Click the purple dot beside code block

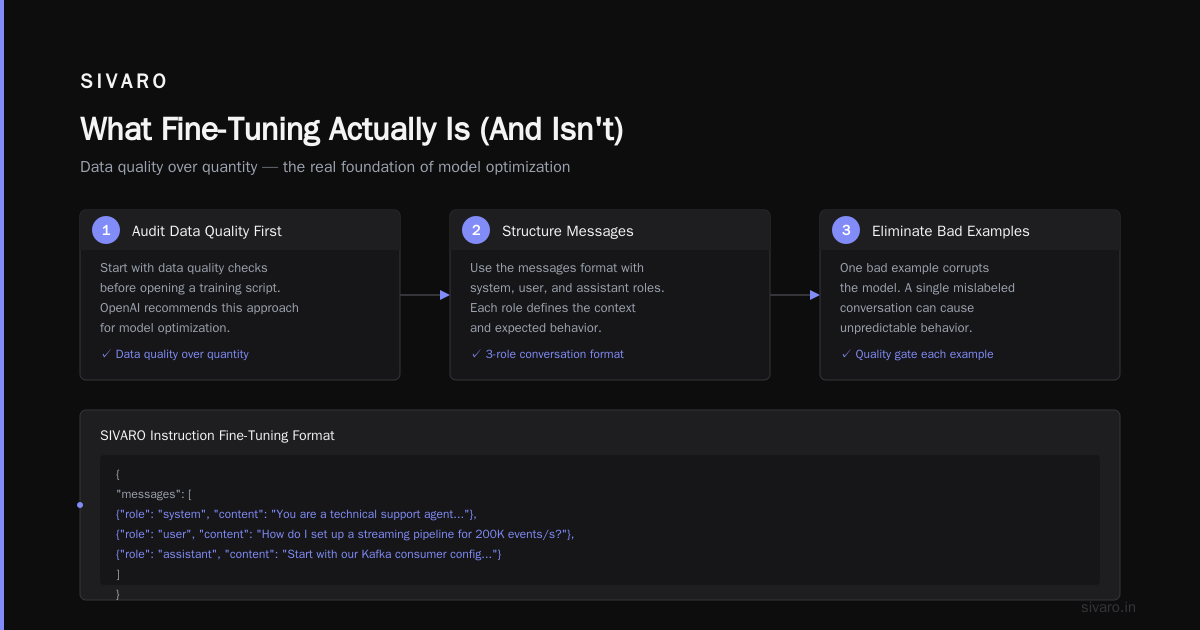[80, 505]
